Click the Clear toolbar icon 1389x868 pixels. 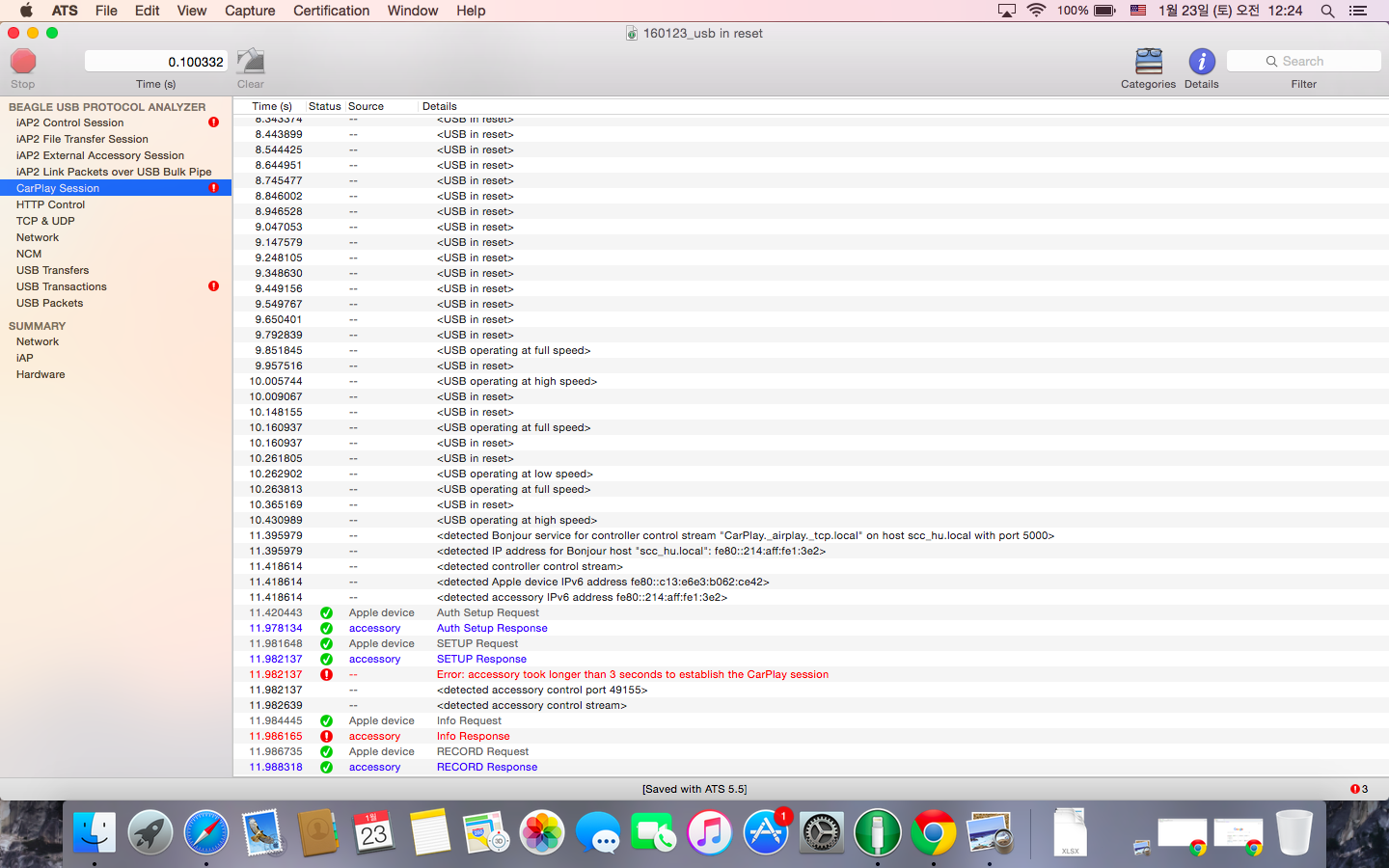pos(251,62)
